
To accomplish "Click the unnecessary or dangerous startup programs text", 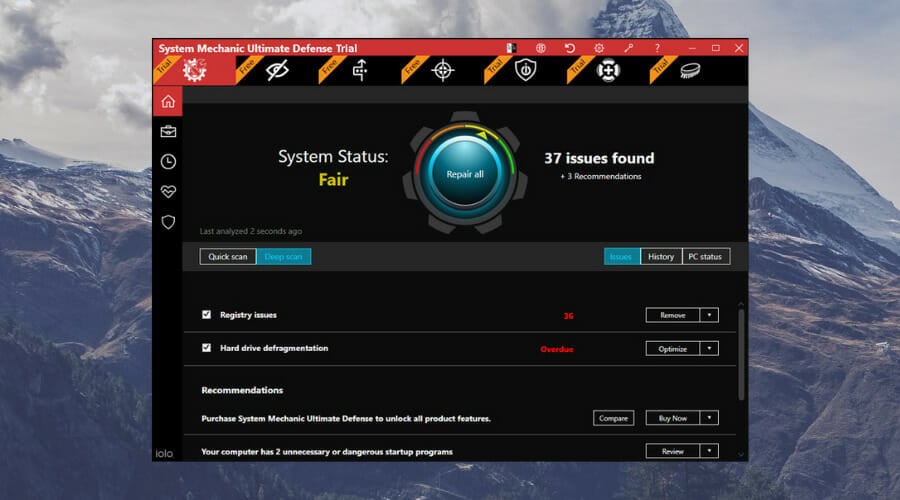I will tap(327, 452).
